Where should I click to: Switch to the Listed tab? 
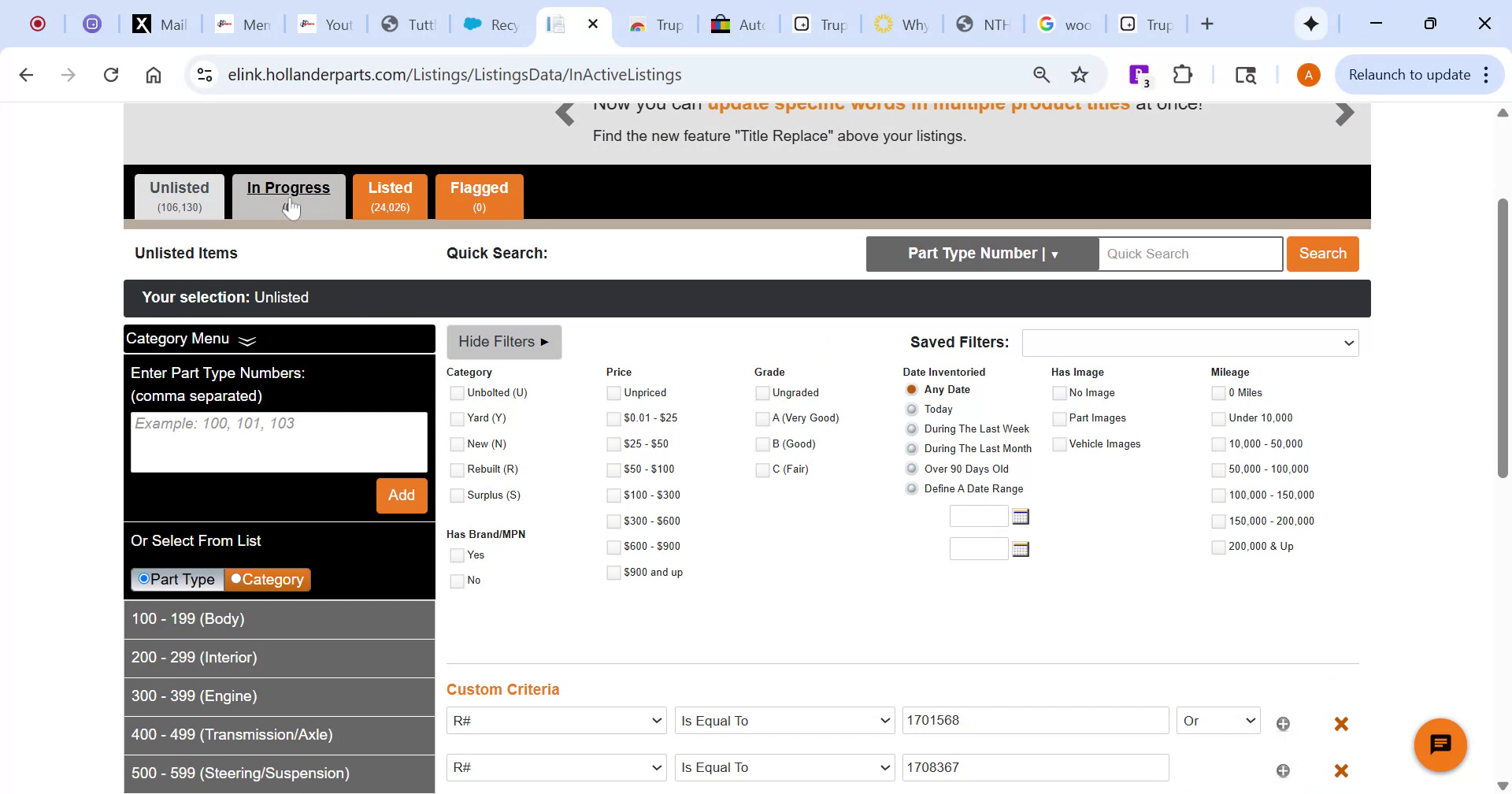(x=390, y=195)
